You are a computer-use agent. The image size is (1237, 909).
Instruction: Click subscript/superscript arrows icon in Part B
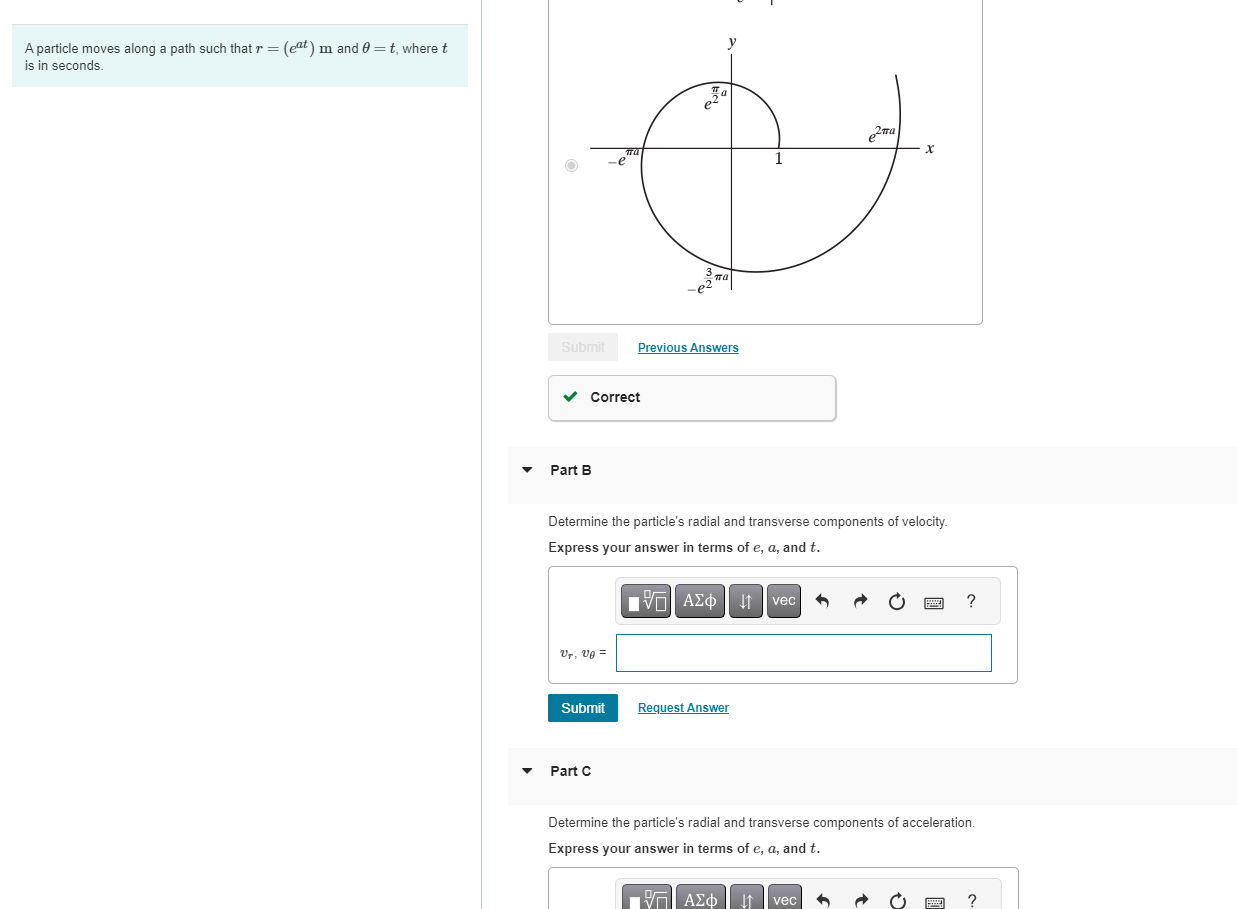(746, 601)
